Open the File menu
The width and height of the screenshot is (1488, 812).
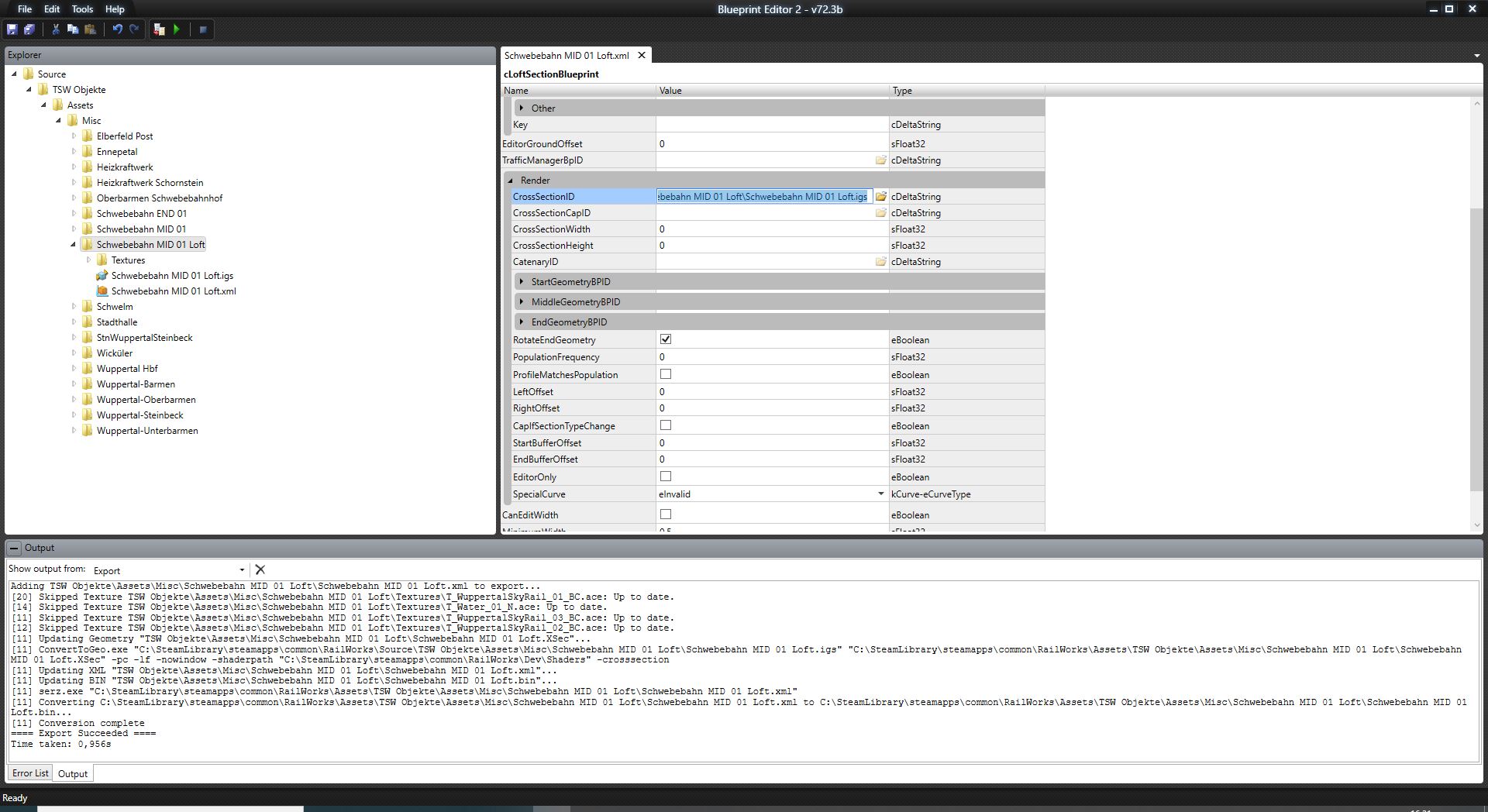(x=25, y=9)
